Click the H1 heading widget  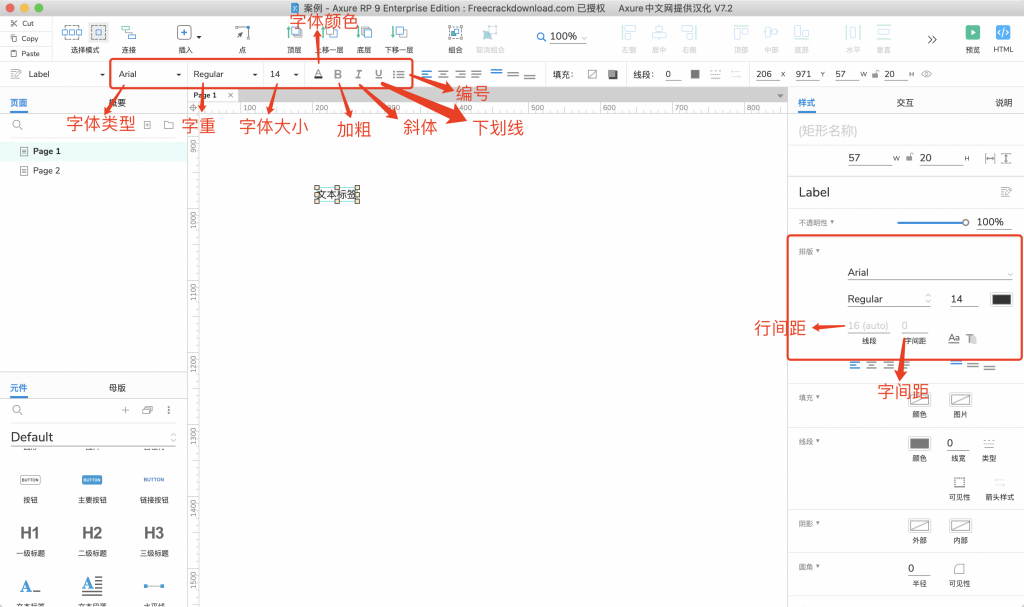[30, 533]
